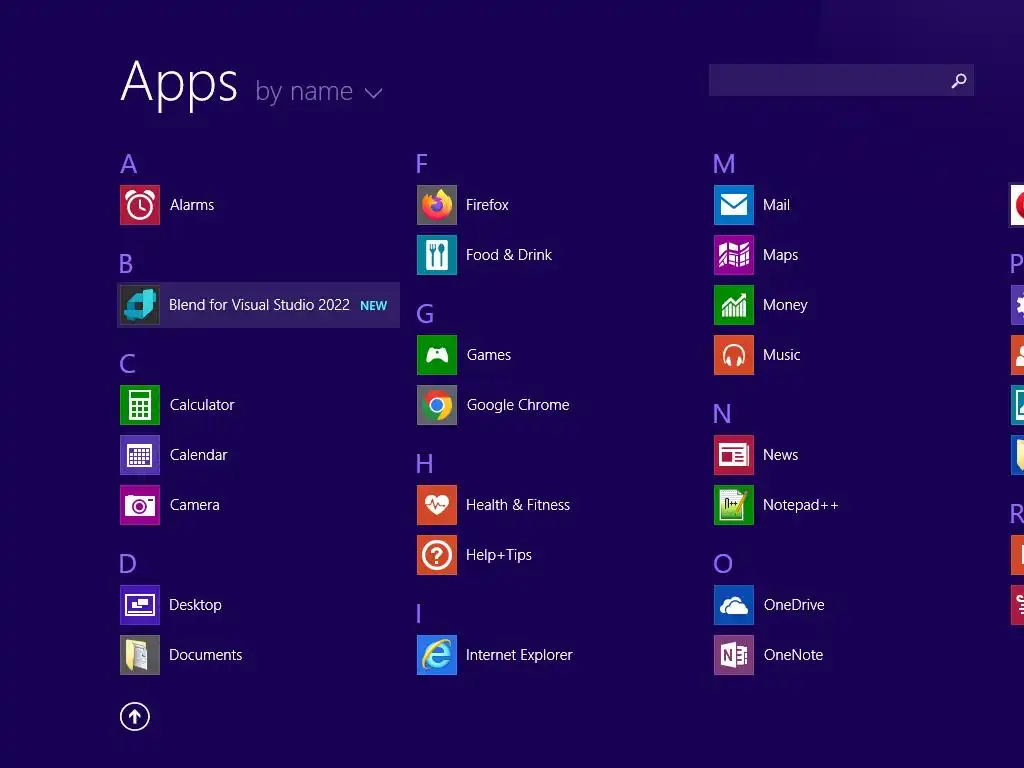This screenshot has height=768, width=1024.
Task: Select the letter F group header
Action: point(422,164)
